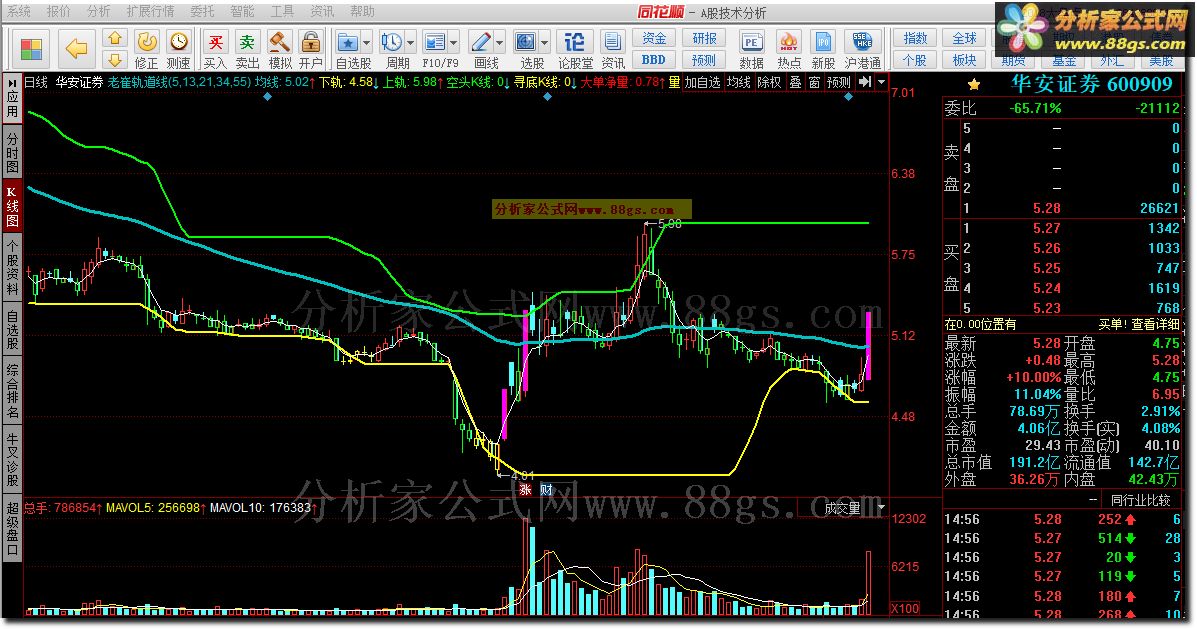Viewport: 1197px width, 629px height.
Task: Open the 委托 menu
Action: 202,11
